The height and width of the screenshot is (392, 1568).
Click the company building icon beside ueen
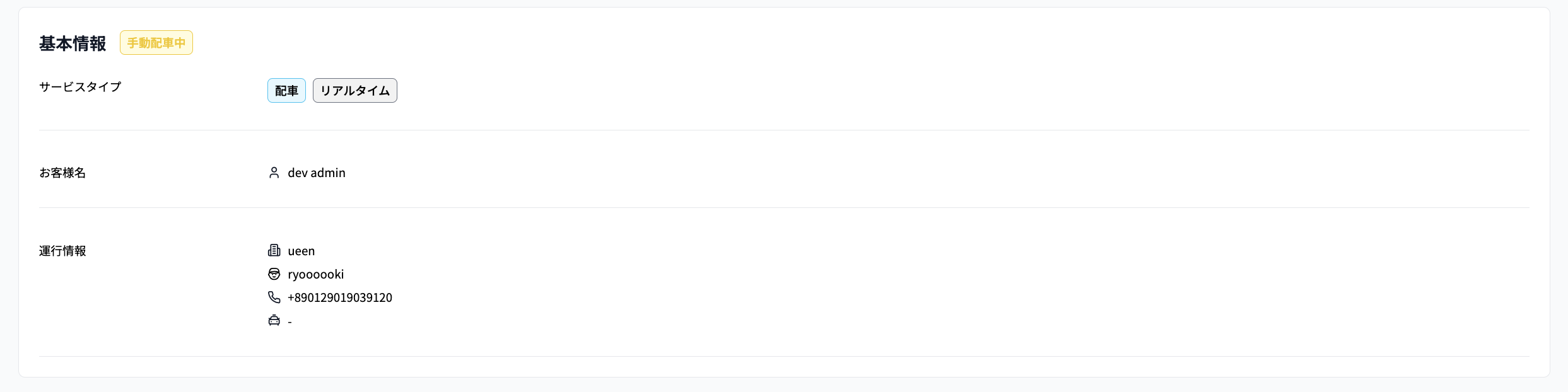tap(274, 251)
